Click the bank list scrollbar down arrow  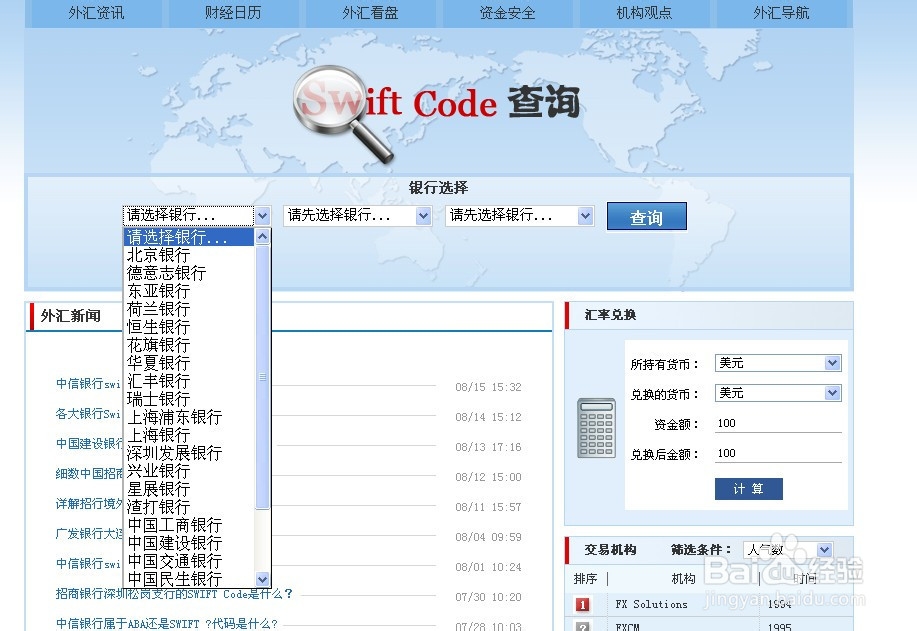tap(263, 579)
